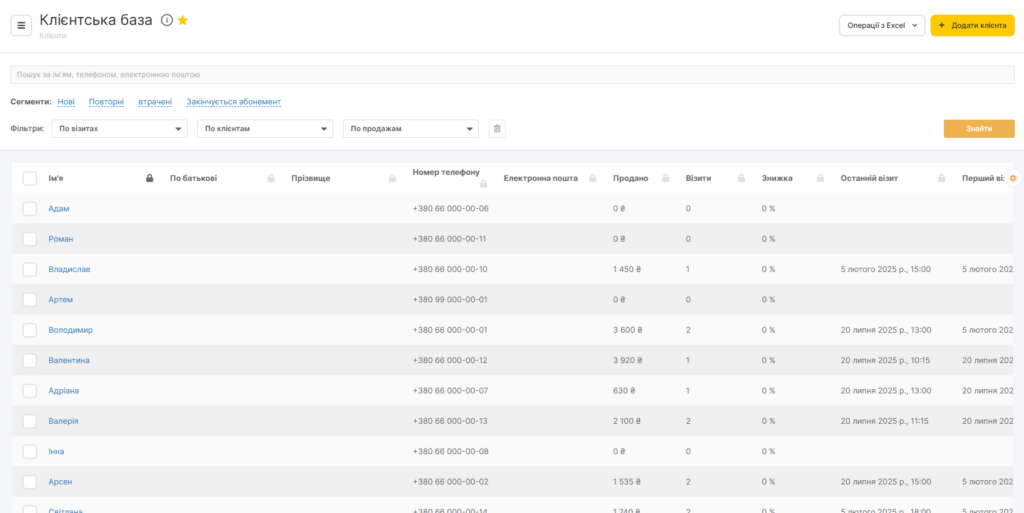Click the lock icon in Ім'я column

click(x=149, y=178)
